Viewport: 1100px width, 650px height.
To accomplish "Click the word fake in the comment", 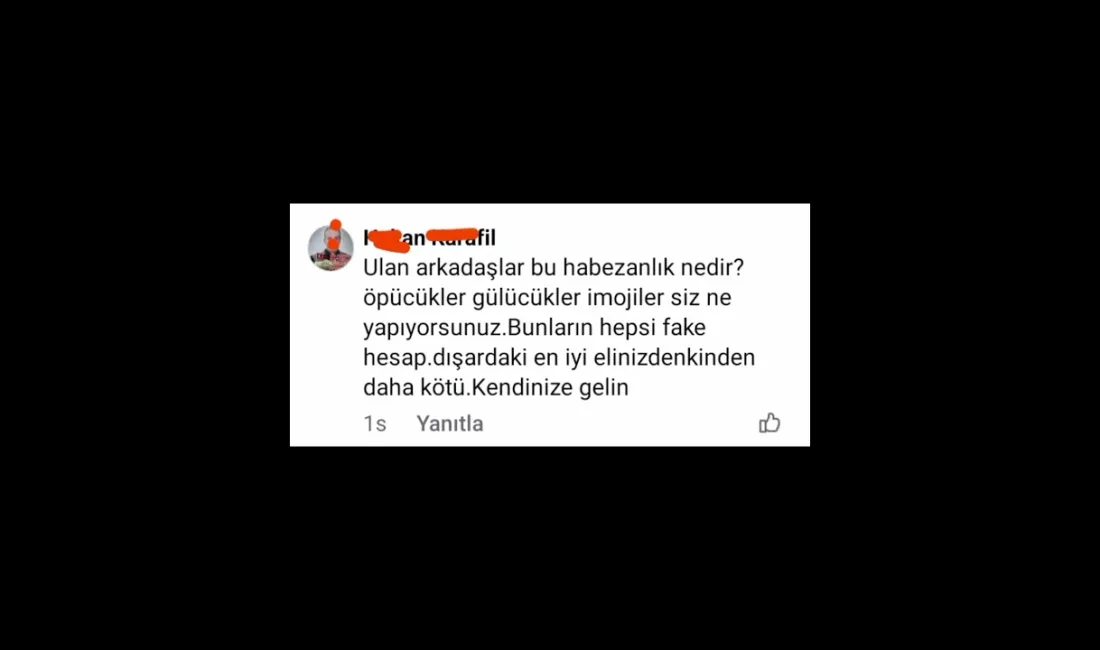I will [684, 327].
